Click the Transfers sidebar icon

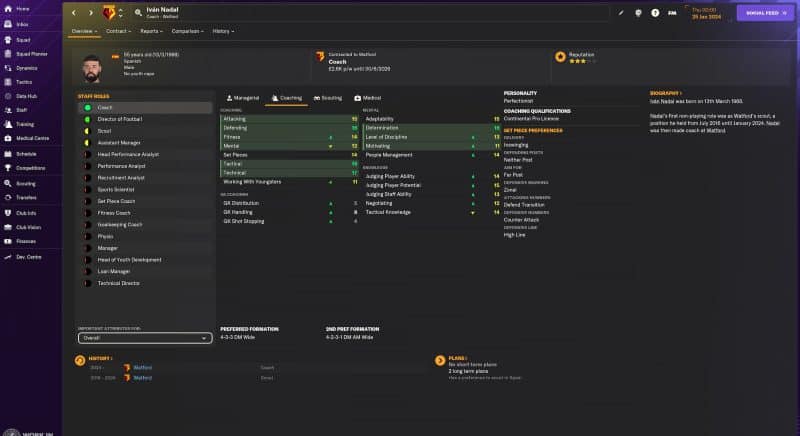25,197
